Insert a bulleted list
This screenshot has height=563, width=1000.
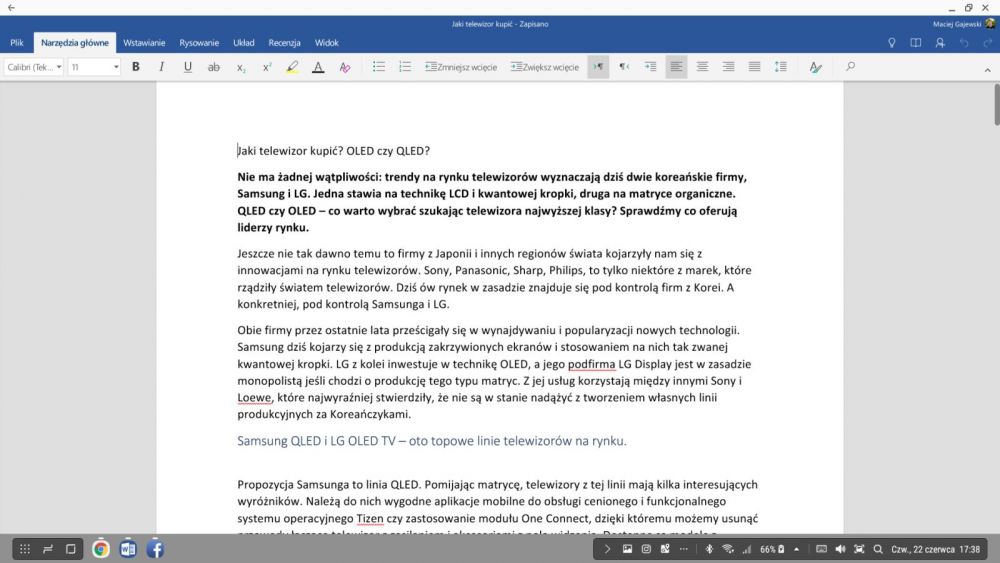click(379, 66)
